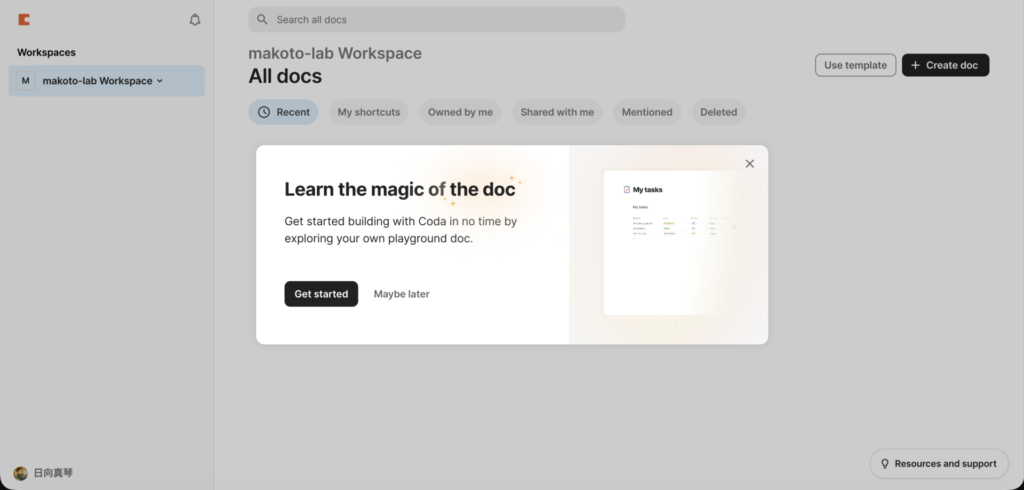Close the Learn the magic dialog
This screenshot has width=1024, height=490.
click(750, 164)
